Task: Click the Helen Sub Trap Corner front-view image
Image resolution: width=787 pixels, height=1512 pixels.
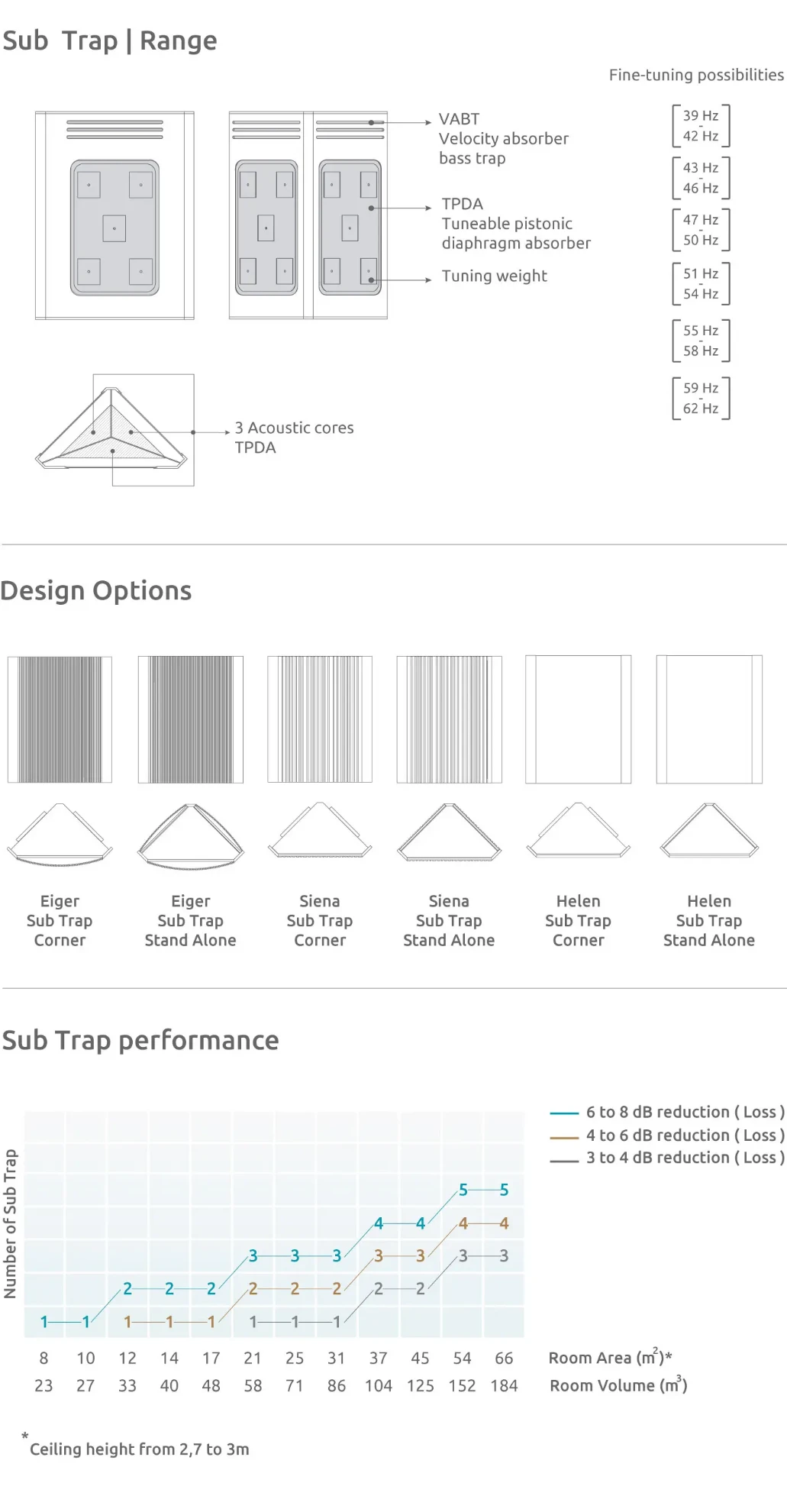Action: 579,719
